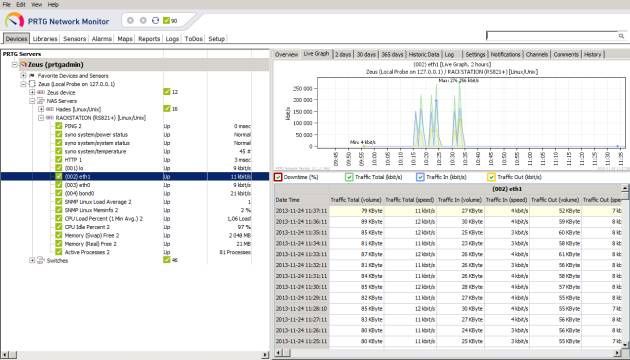This screenshot has height=360, width=630.
Task: Open the Overview tab
Action: (286, 54)
